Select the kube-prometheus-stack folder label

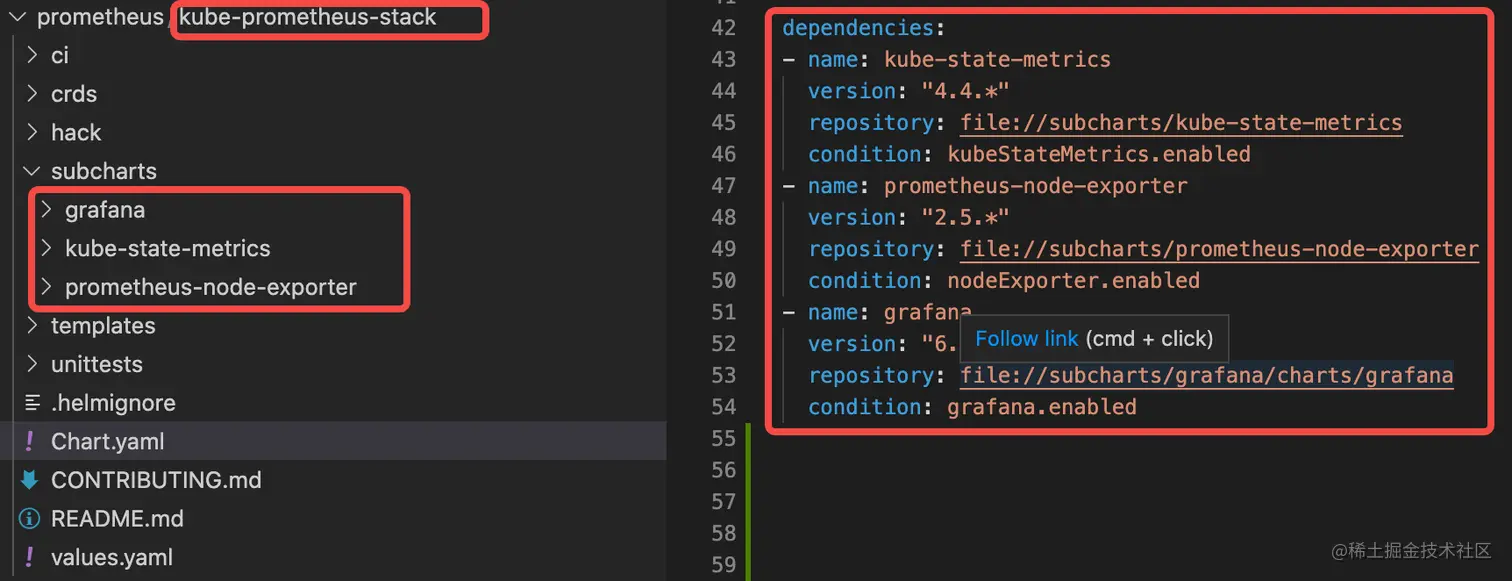tap(308, 17)
